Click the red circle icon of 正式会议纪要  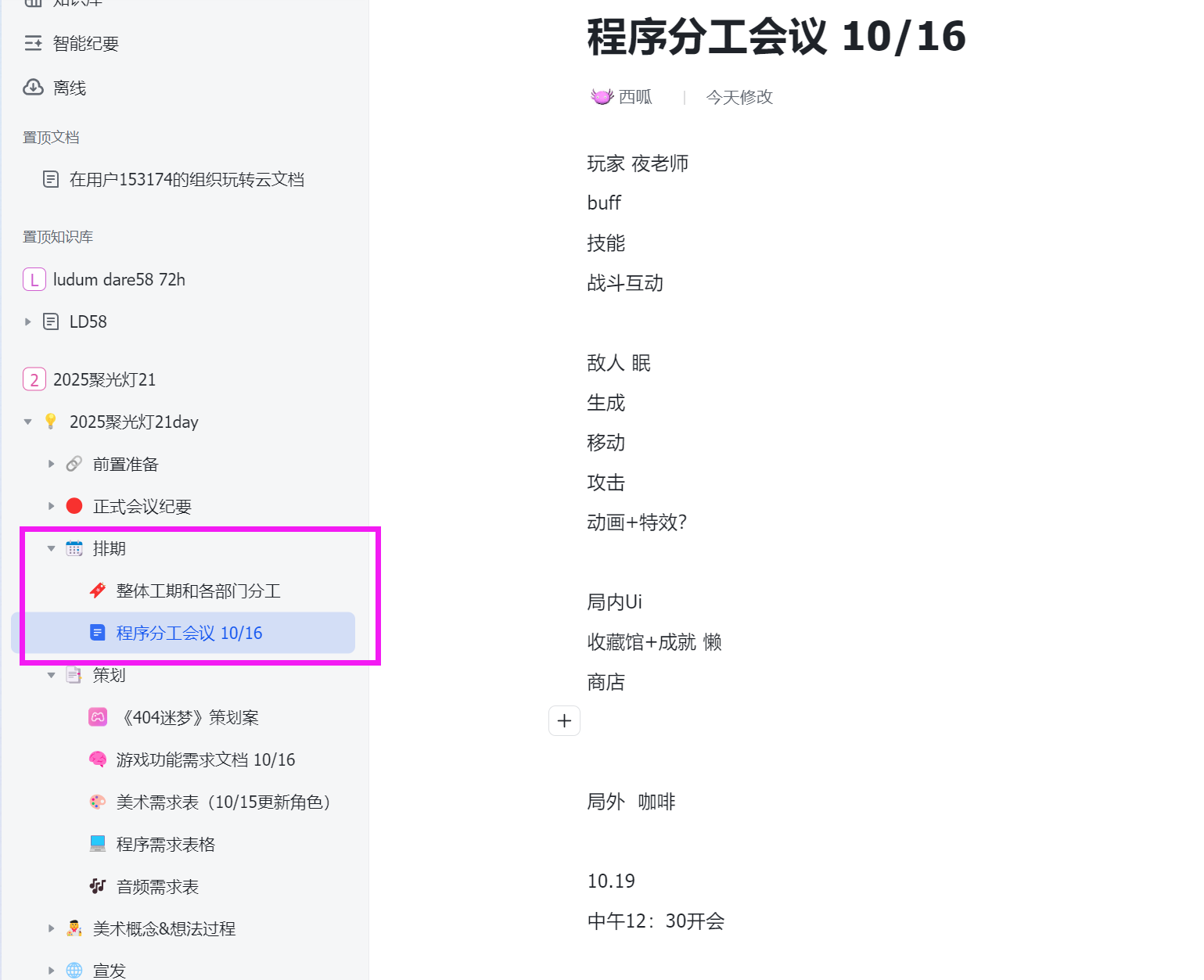74,506
